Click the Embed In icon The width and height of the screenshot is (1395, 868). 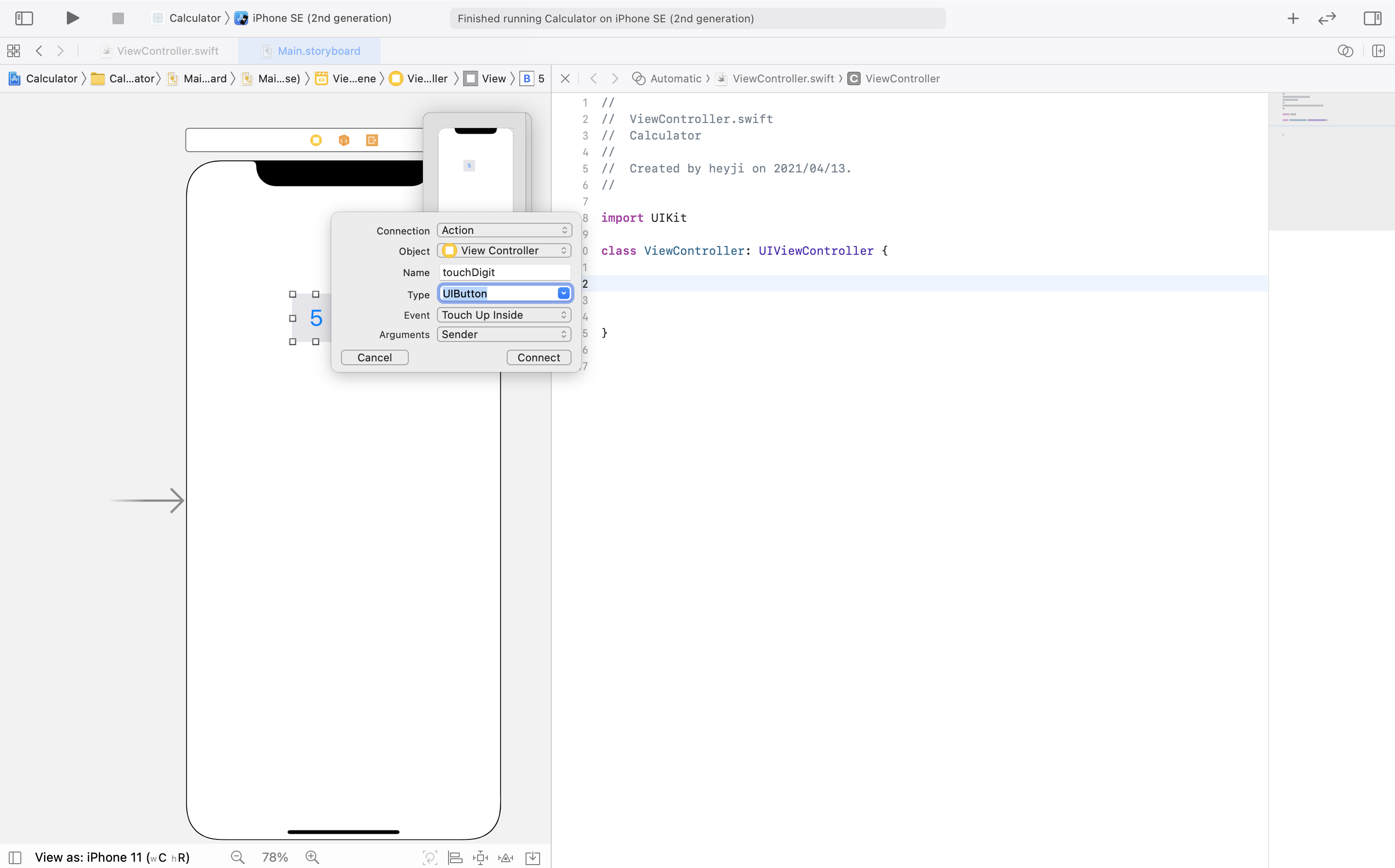(533, 857)
